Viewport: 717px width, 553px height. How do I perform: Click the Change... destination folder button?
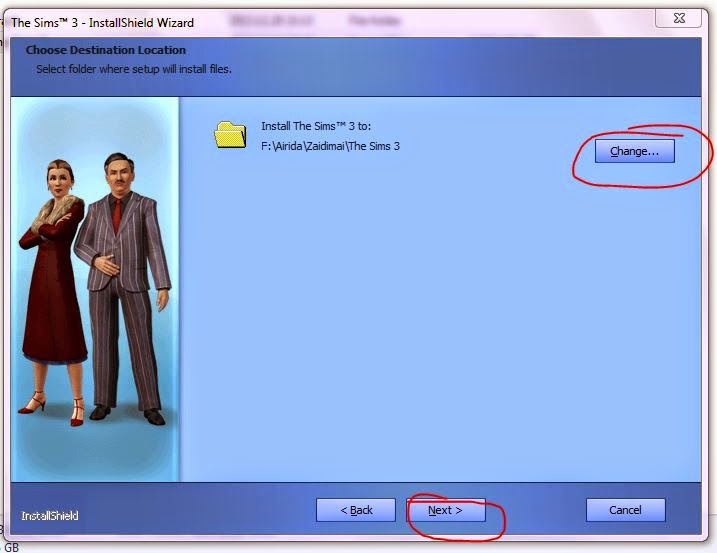pyautogui.click(x=635, y=151)
